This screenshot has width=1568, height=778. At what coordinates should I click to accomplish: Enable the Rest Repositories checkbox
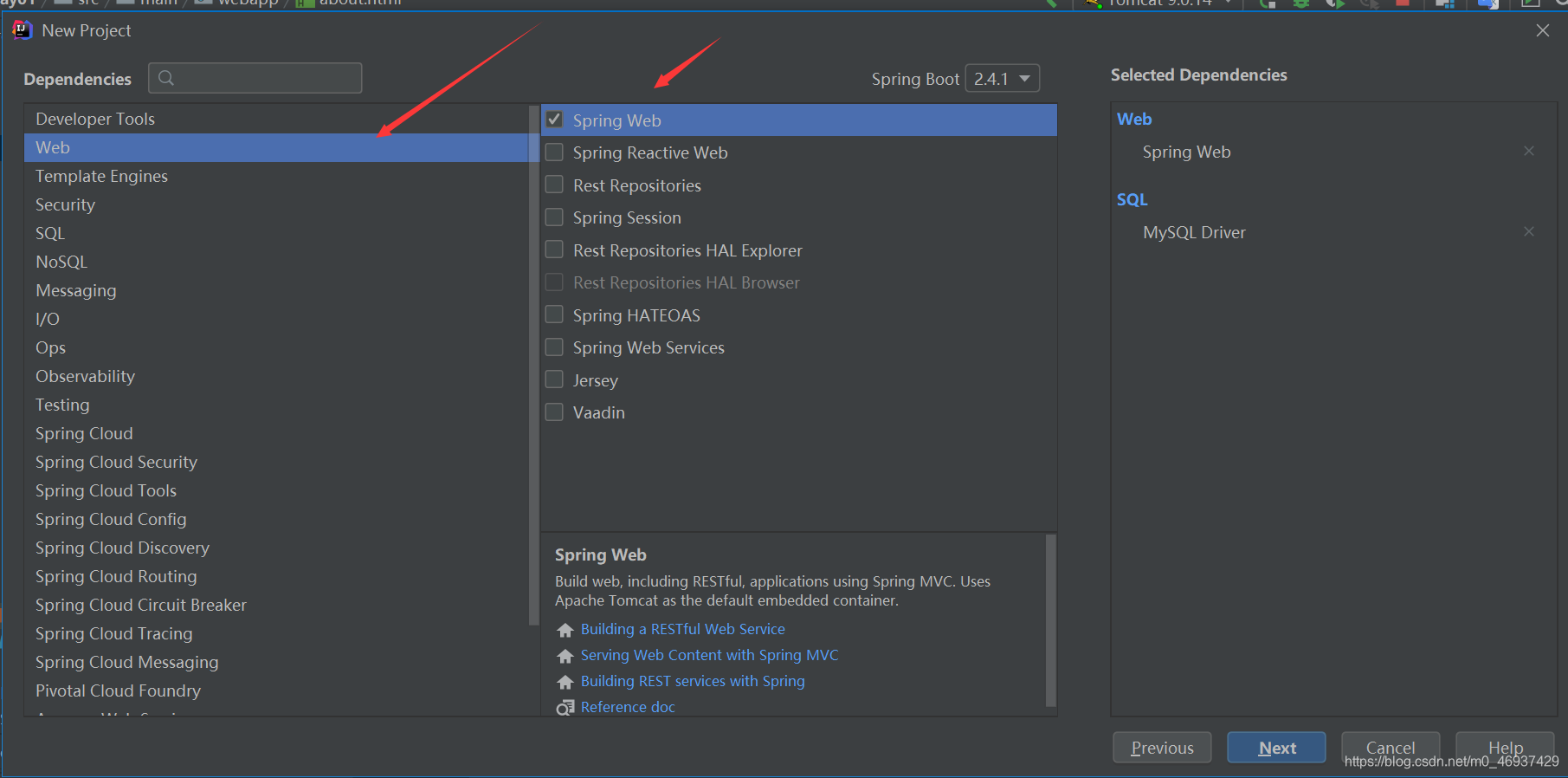554,185
